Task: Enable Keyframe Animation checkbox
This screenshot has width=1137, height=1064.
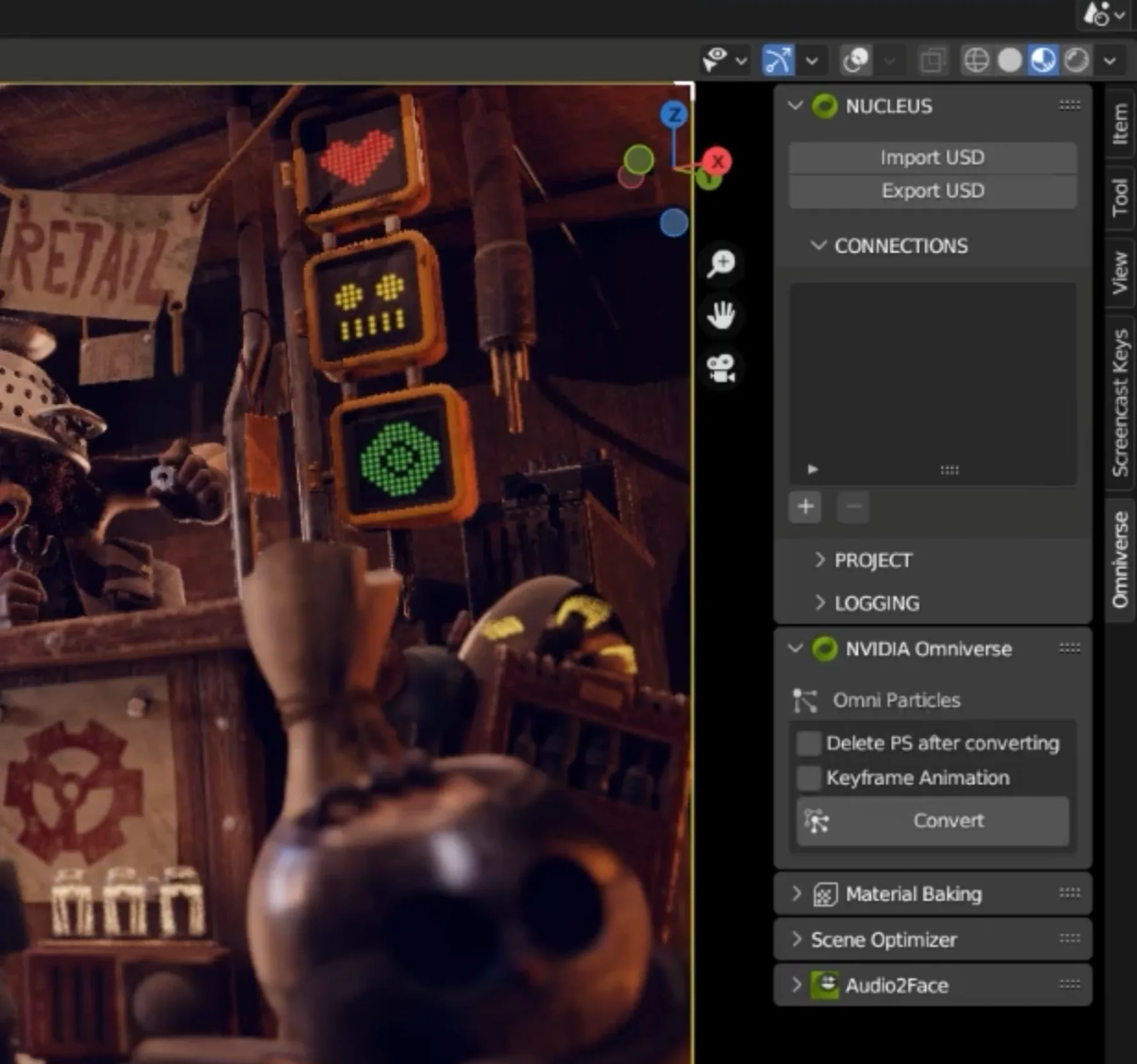Action: click(809, 778)
